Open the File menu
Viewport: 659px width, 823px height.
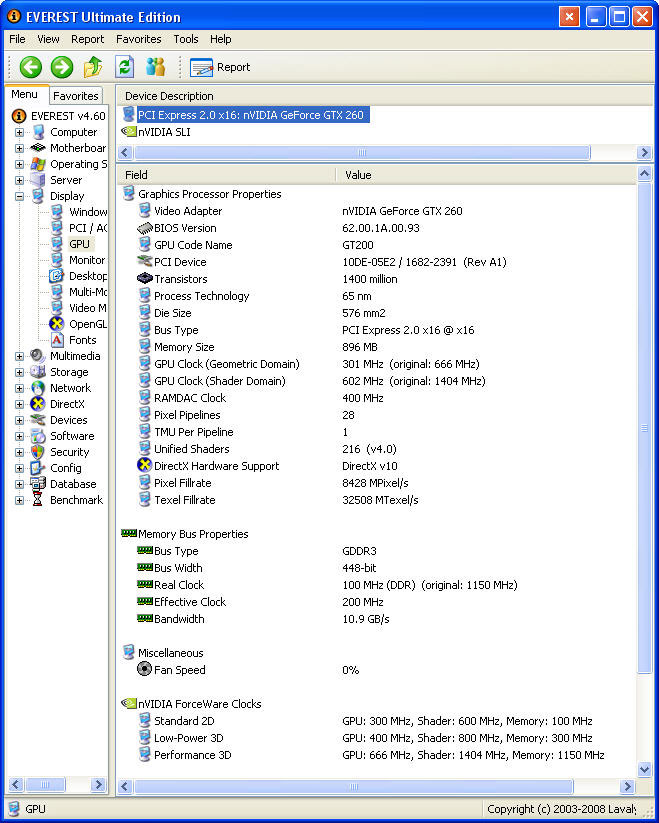17,39
